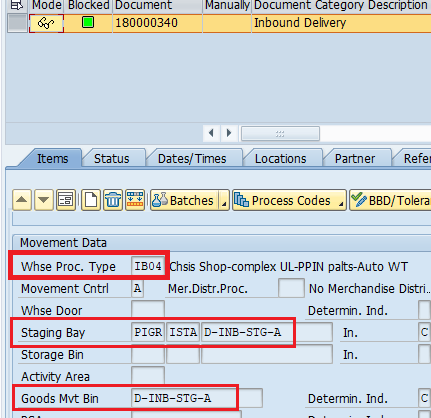Click the move-down arrow icon in items toolbar
This screenshot has width=431, height=418.
[44, 200]
